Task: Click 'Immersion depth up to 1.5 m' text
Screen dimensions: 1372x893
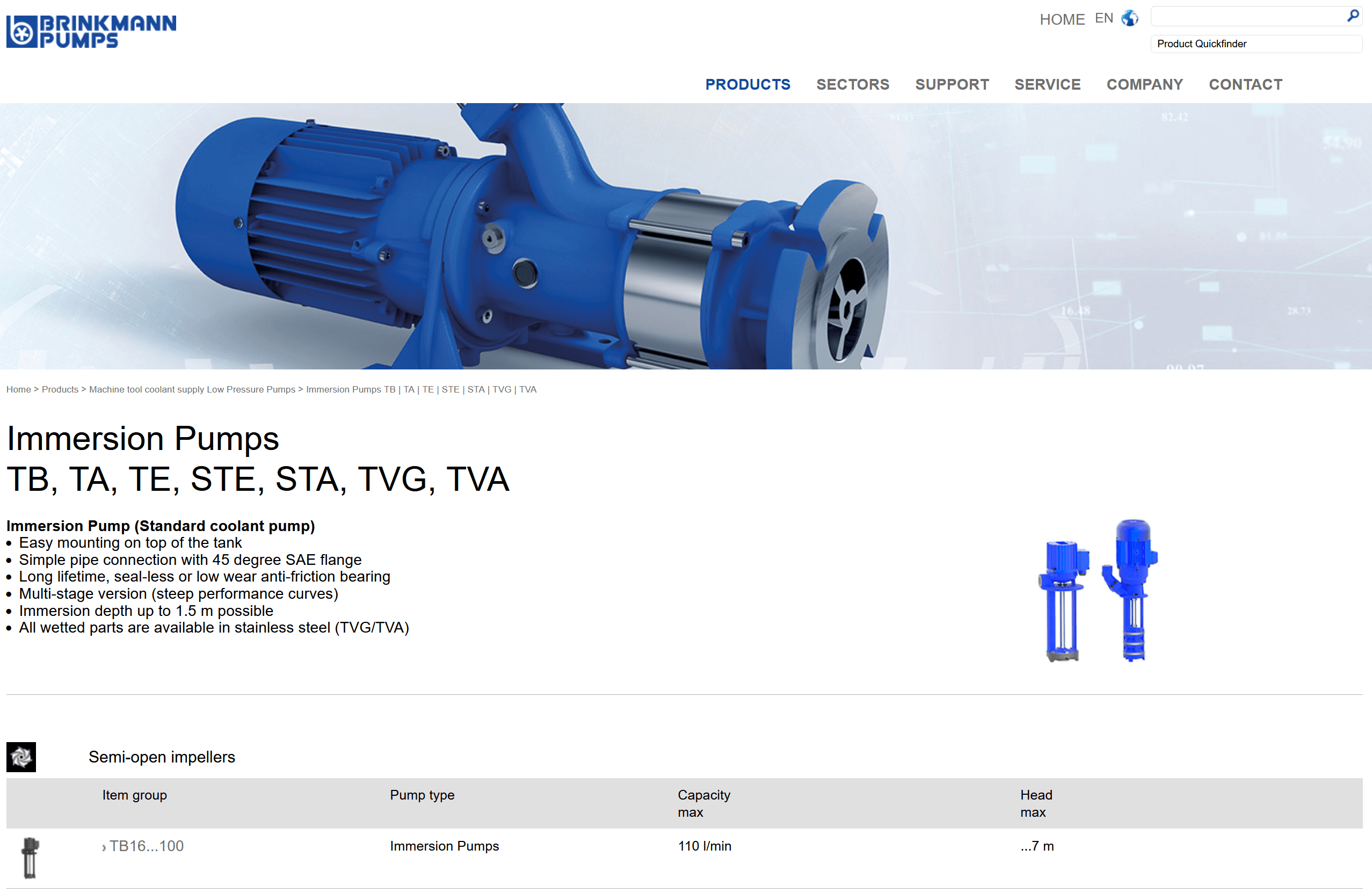Action: pos(146,611)
